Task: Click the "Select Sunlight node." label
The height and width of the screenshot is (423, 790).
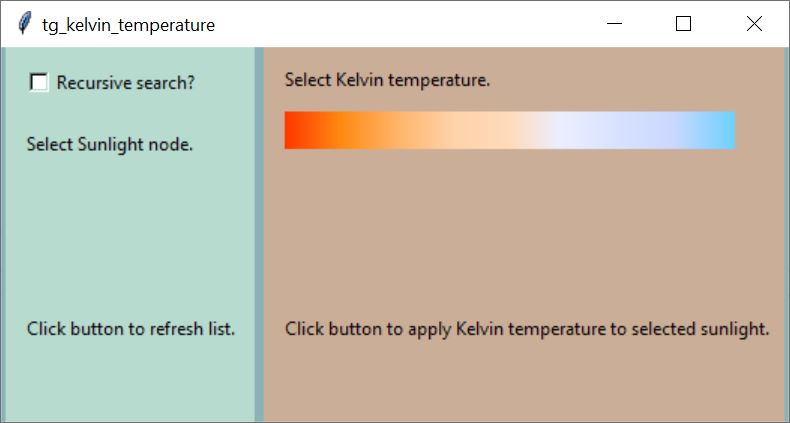Action: 110,145
